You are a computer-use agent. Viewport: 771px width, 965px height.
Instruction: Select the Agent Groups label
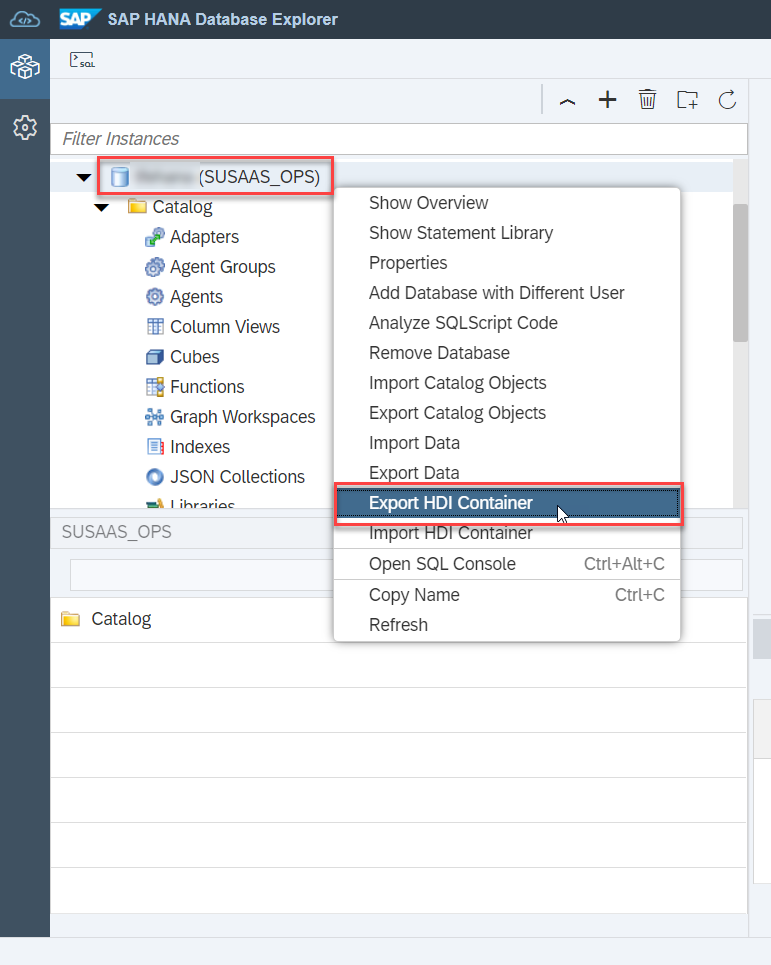point(223,267)
